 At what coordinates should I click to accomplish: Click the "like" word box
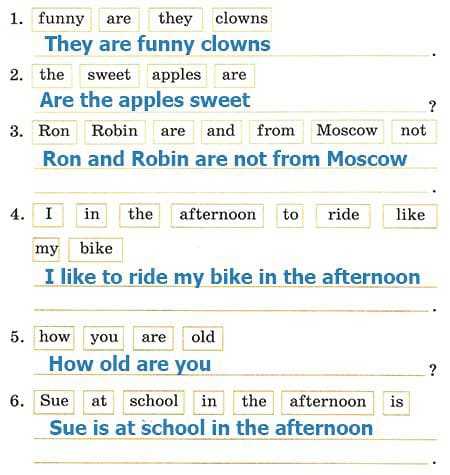(x=410, y=216)
